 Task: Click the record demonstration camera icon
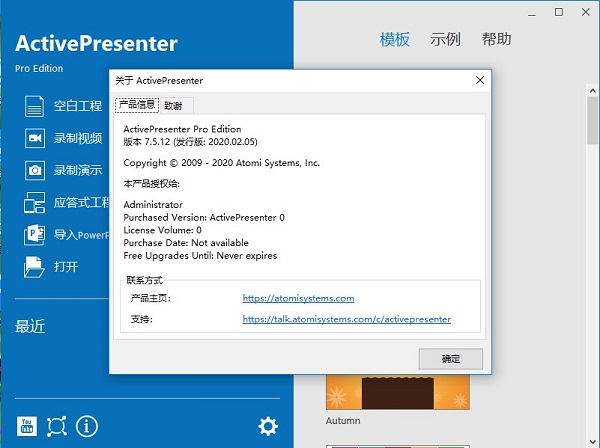pyautogui.click(x=34, y=170)
